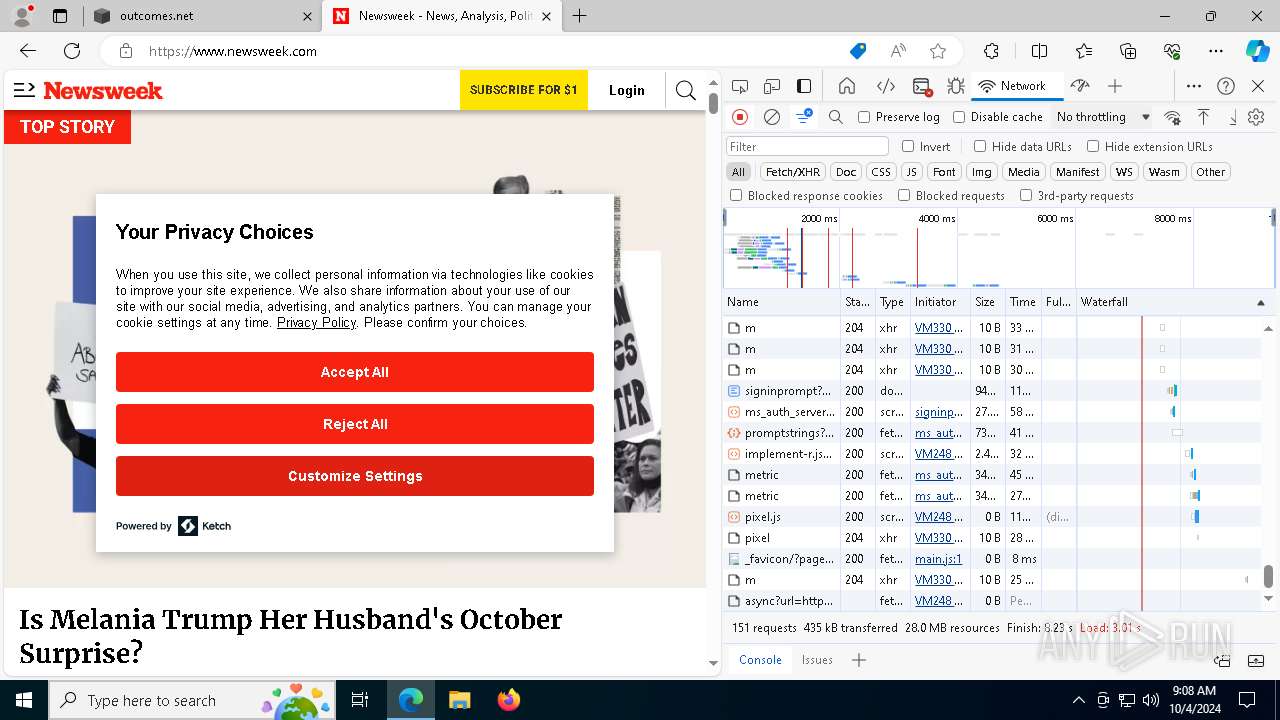
Task: Open the Issues drawer tab
Action: point(817,660)
